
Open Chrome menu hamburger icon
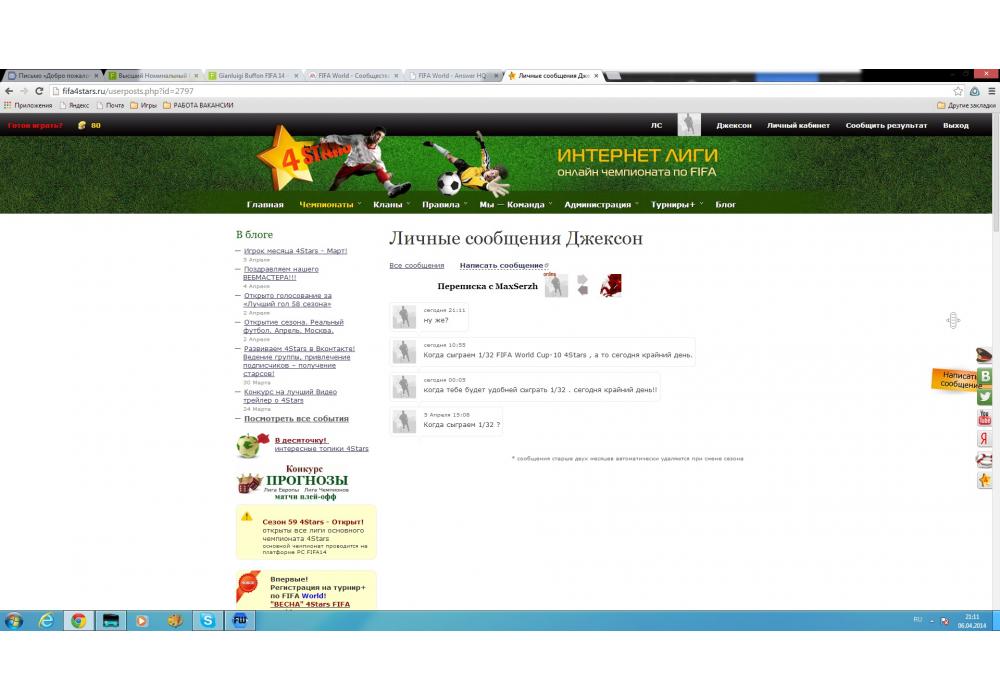click(x=992, y=91)
